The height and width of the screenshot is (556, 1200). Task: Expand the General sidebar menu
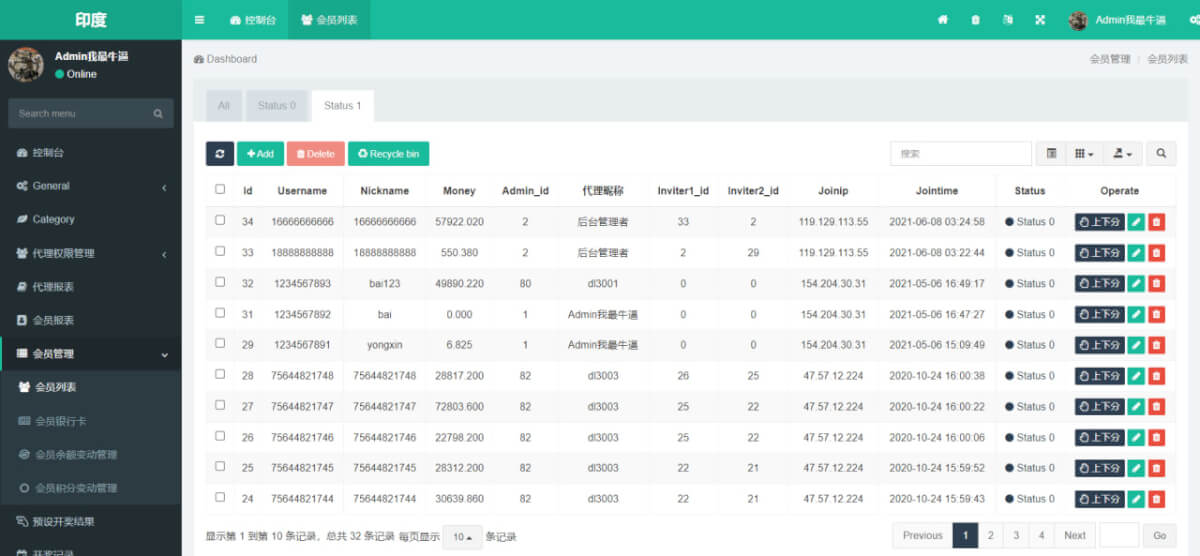pyautogui.click(x=90, y=186)
